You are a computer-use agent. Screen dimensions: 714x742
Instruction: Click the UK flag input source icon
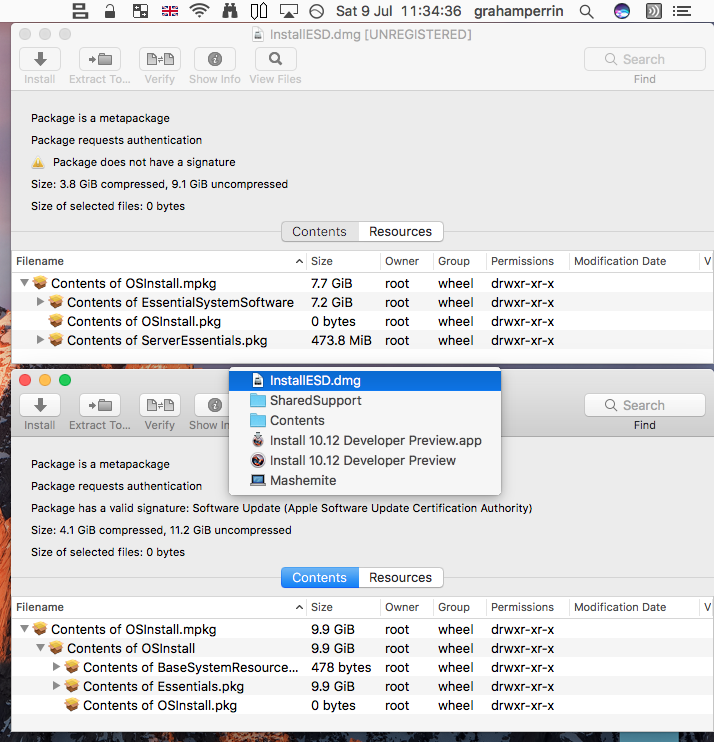pyautogui.click(x=169, y=11)
